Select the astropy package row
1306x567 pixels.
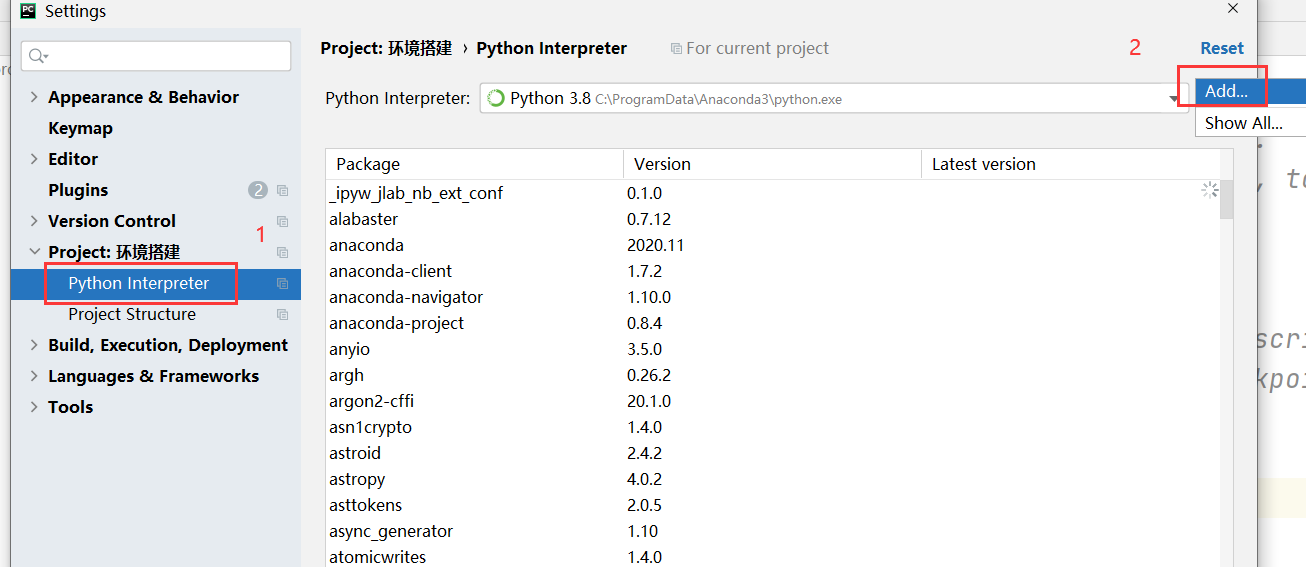pos(773,479)
